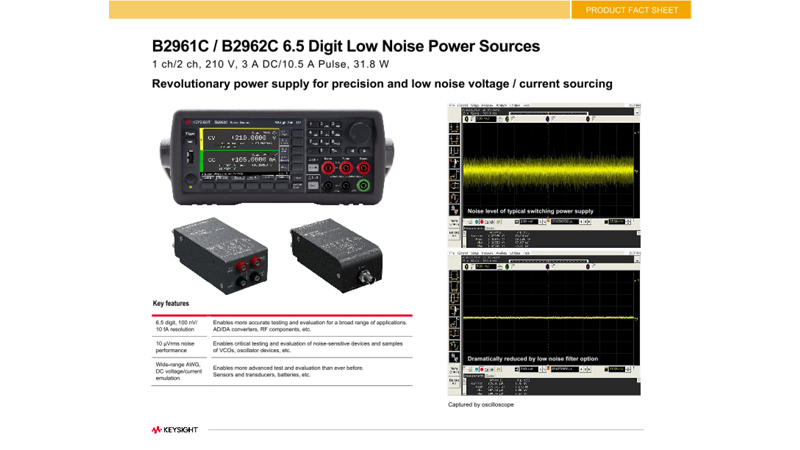The width and height of the screenshot is (800, 450).
Task: Click 'Noise level of typical switching power supply' caption
Action: click(530, 211)
